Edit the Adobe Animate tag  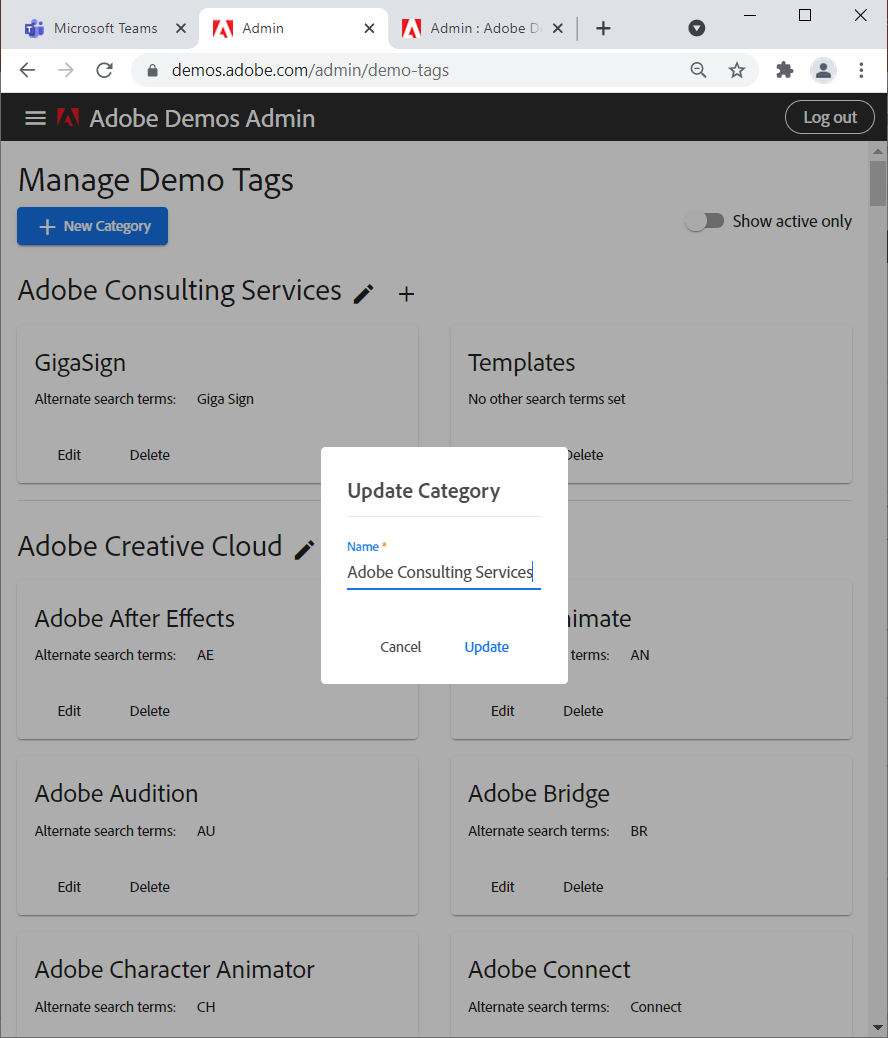click(503, 711)
